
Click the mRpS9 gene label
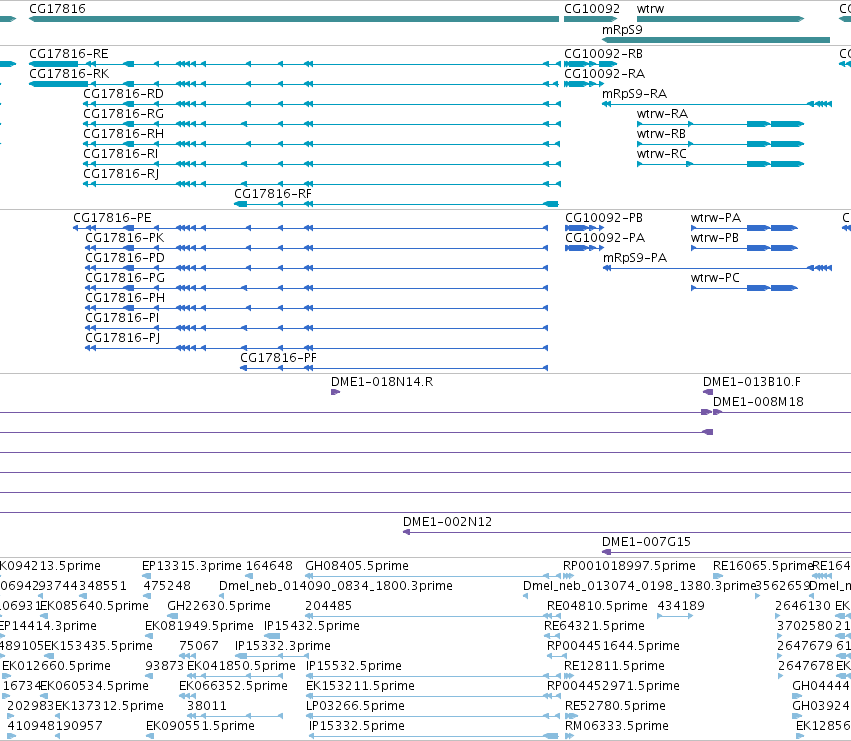pyautogui.click(x=622, y=30)
